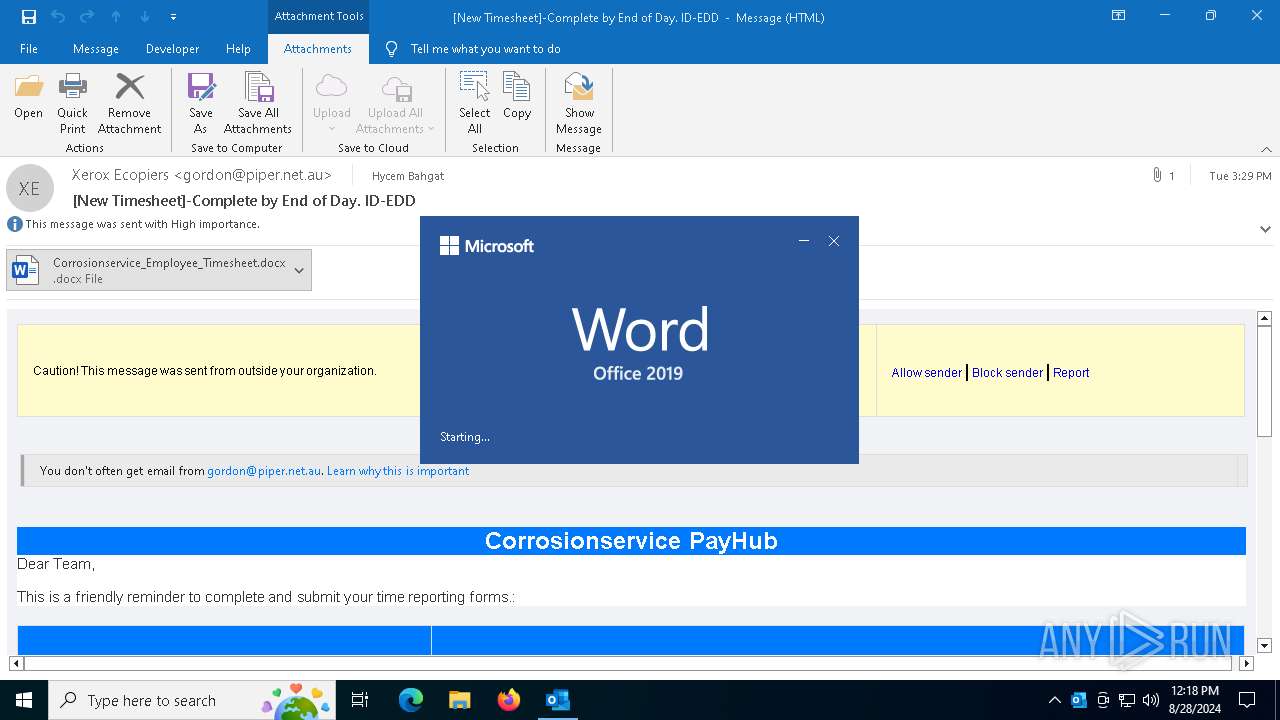
Task: Open gordon@piper.net.au email link
Action: pos(264,471)
